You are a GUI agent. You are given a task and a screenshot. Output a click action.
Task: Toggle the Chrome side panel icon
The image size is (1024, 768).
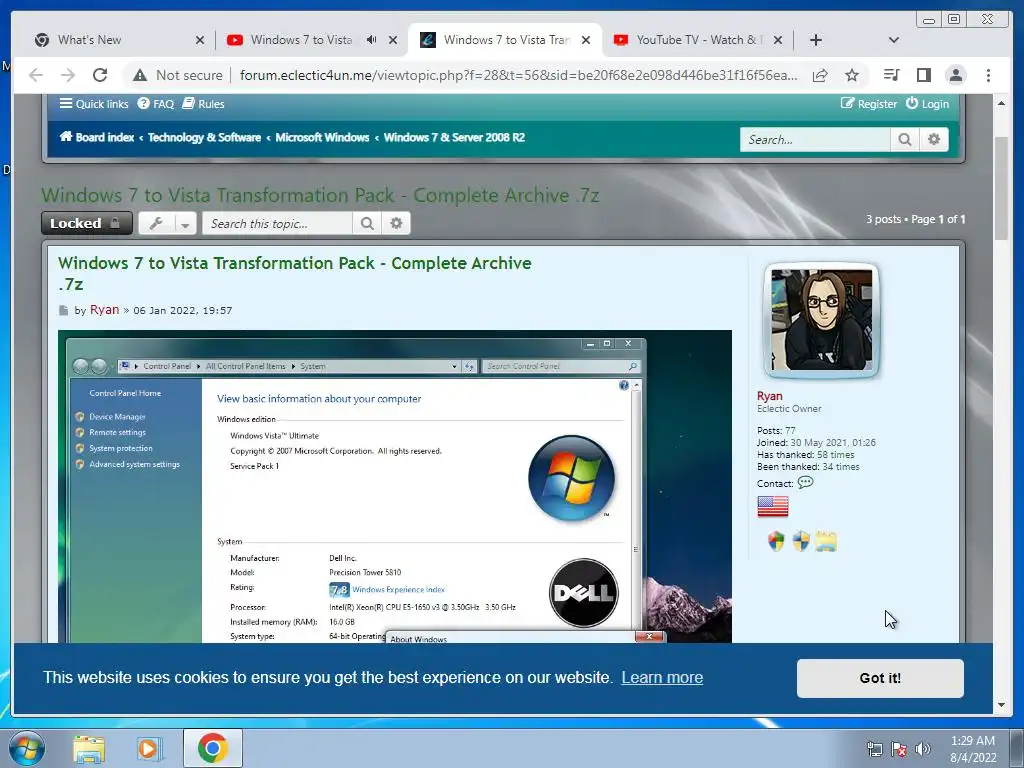(923, 75)
